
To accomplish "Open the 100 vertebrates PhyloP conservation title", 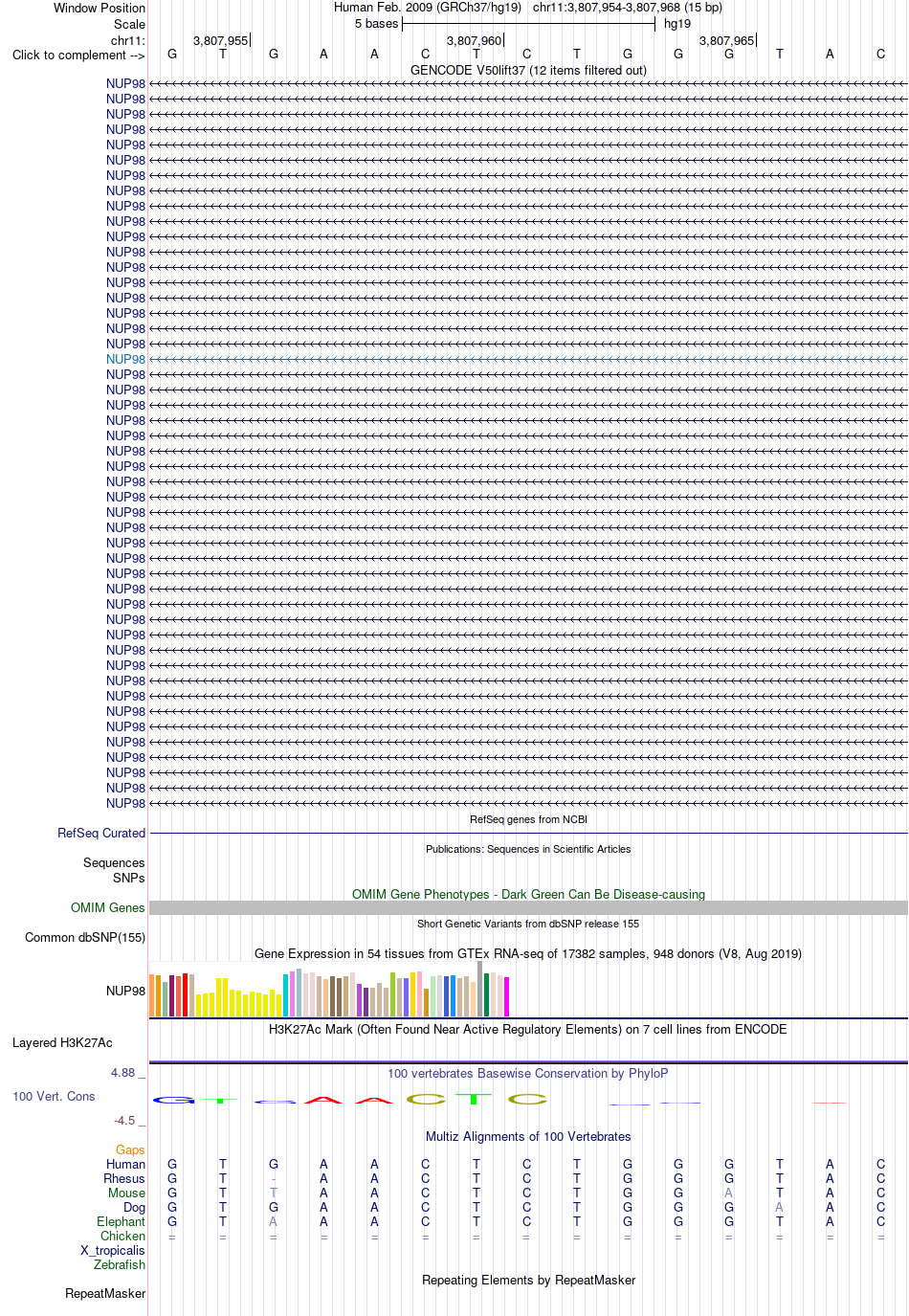I will pyautogui.click(x=528, y=1074).
